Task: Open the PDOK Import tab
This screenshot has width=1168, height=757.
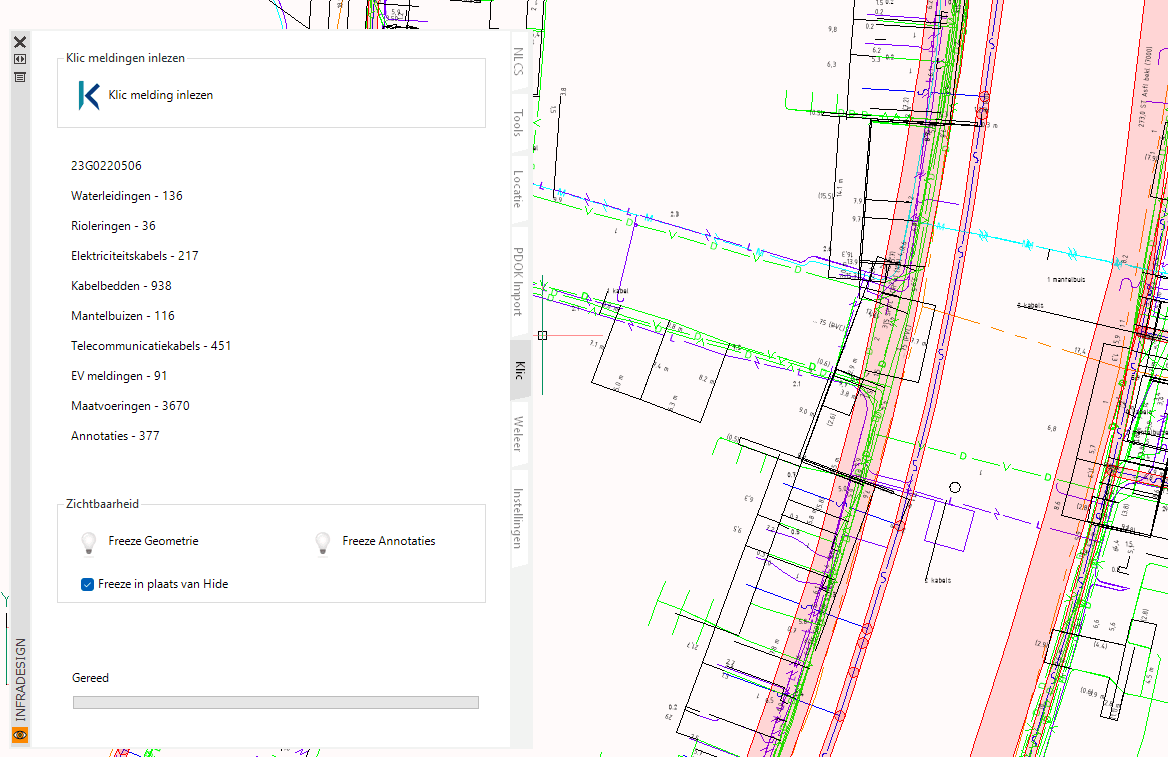Action: point(518,280)
